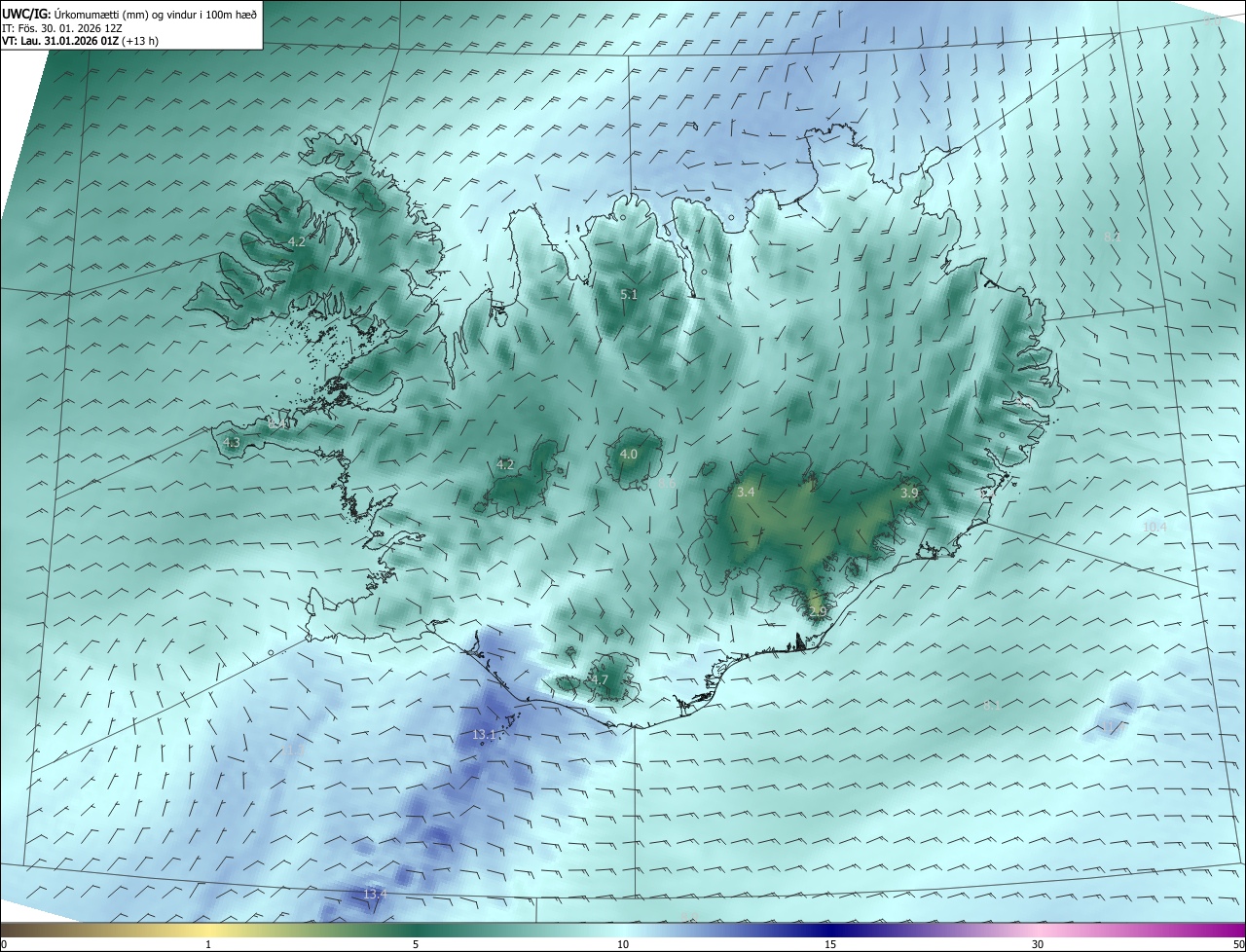Click the colorbar tick label 30

(1038, 944)
